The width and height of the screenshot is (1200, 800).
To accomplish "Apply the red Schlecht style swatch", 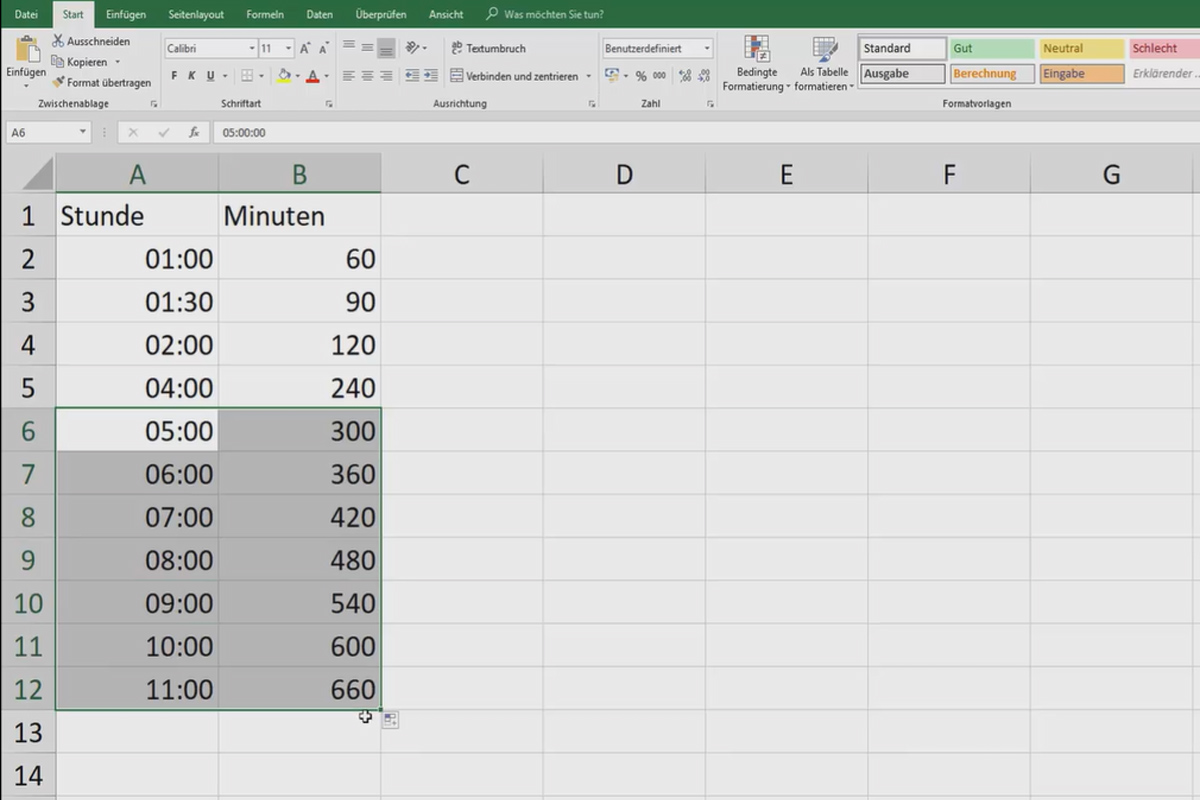I will (x=1164, y=48).
